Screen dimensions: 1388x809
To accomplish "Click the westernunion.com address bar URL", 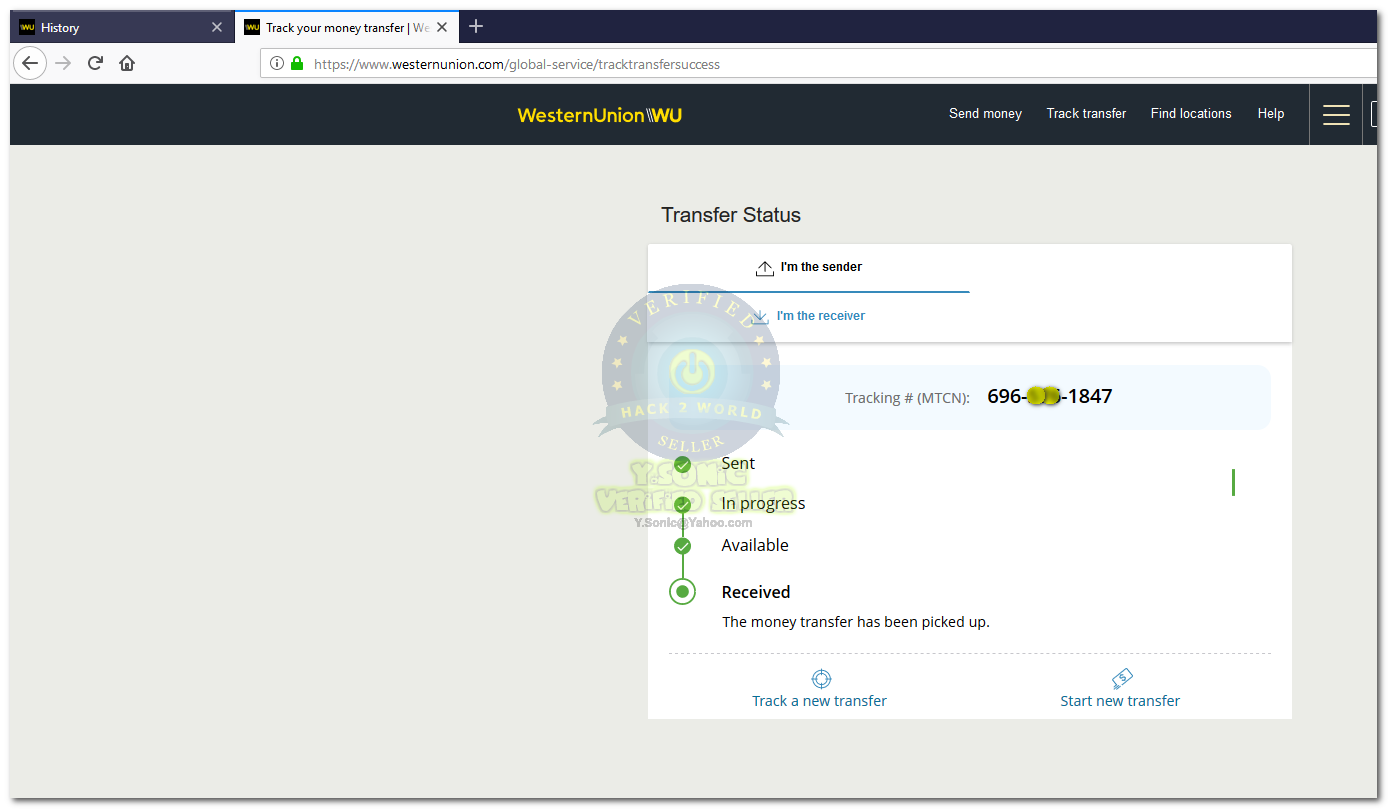I will (x=517, y=64).
